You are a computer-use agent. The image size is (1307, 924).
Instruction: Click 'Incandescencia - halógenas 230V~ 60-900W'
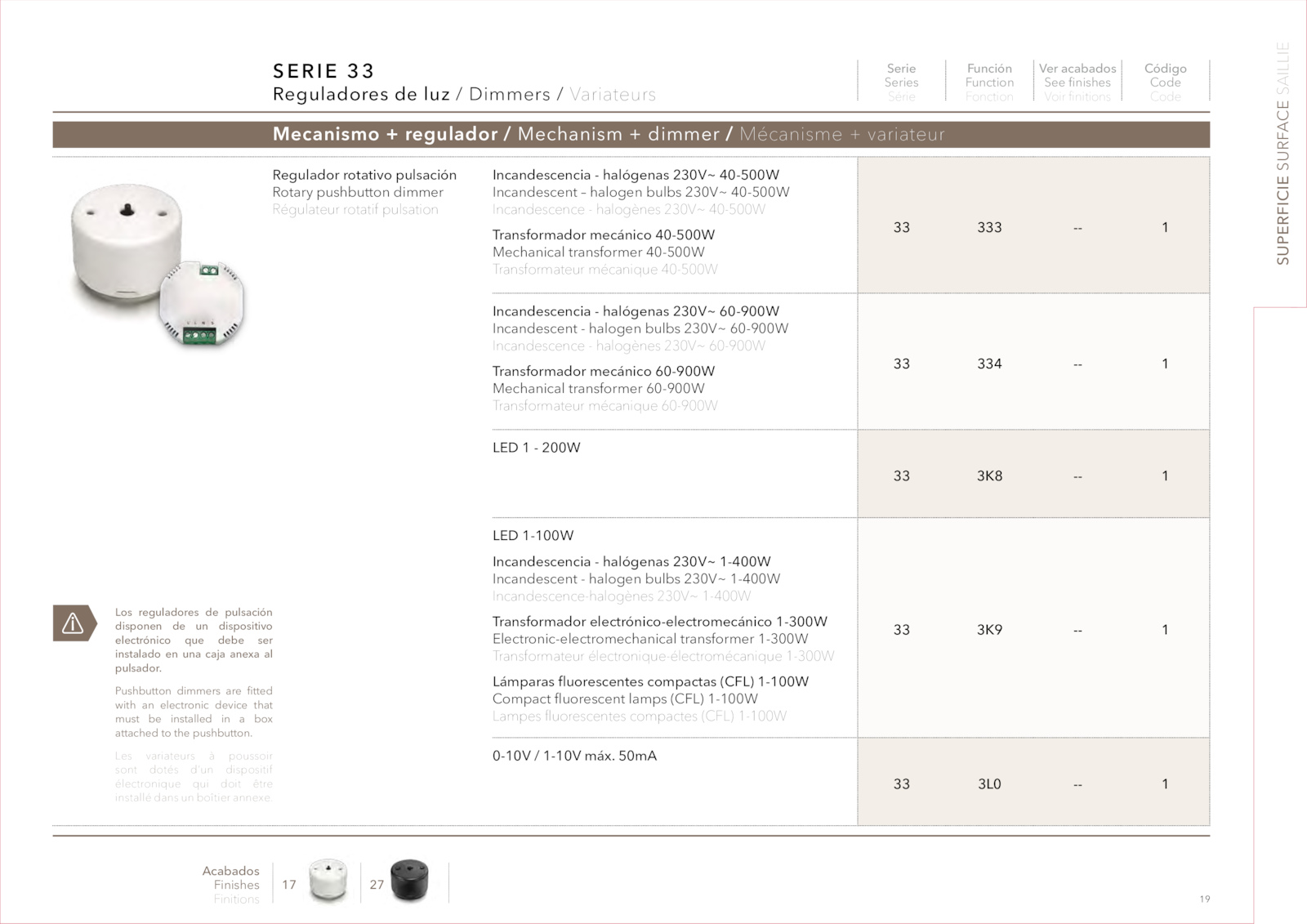click(636, 311)
